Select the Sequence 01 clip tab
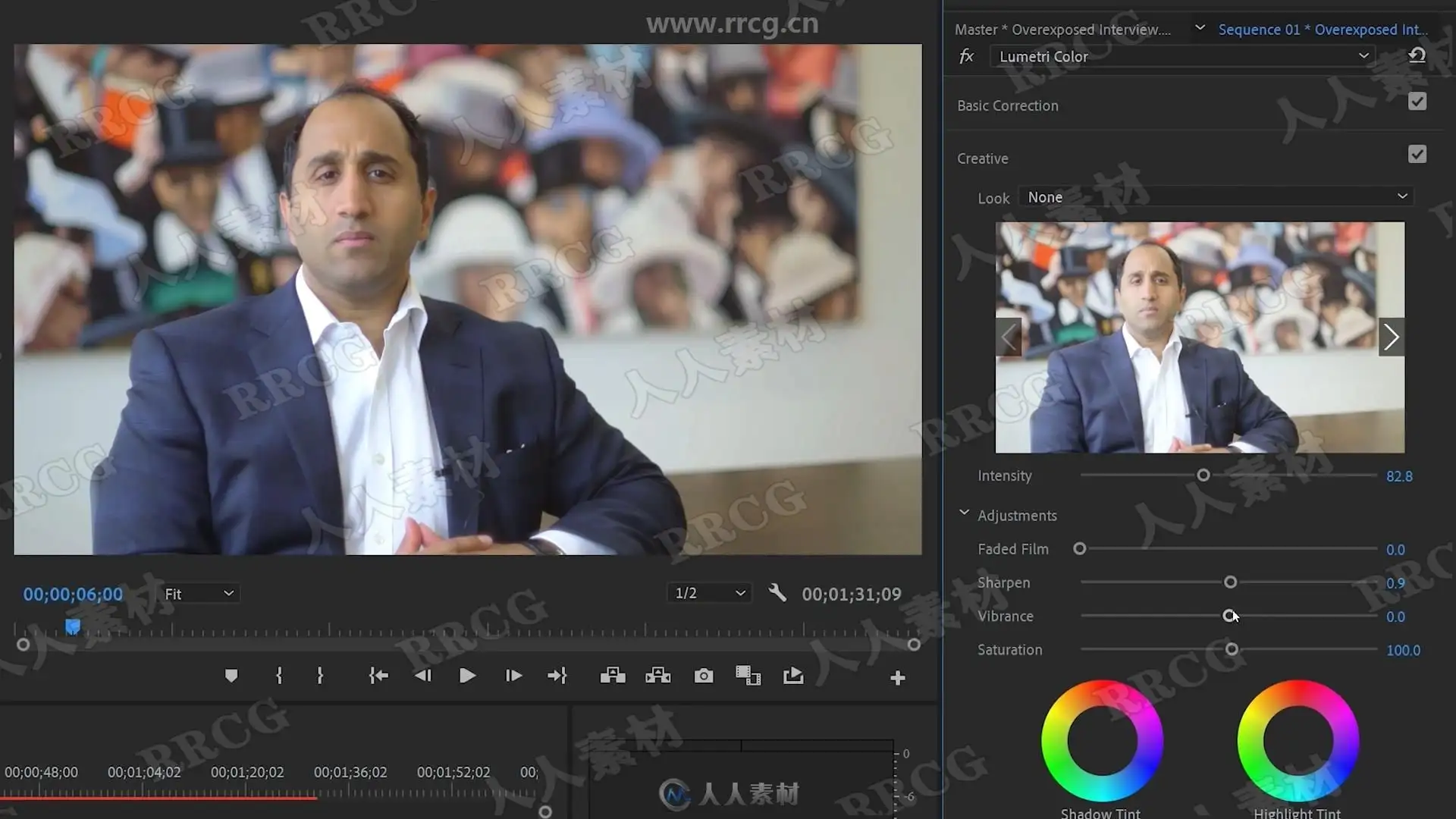This screenshot has width=1456, height=819. tap(1323, 30)
